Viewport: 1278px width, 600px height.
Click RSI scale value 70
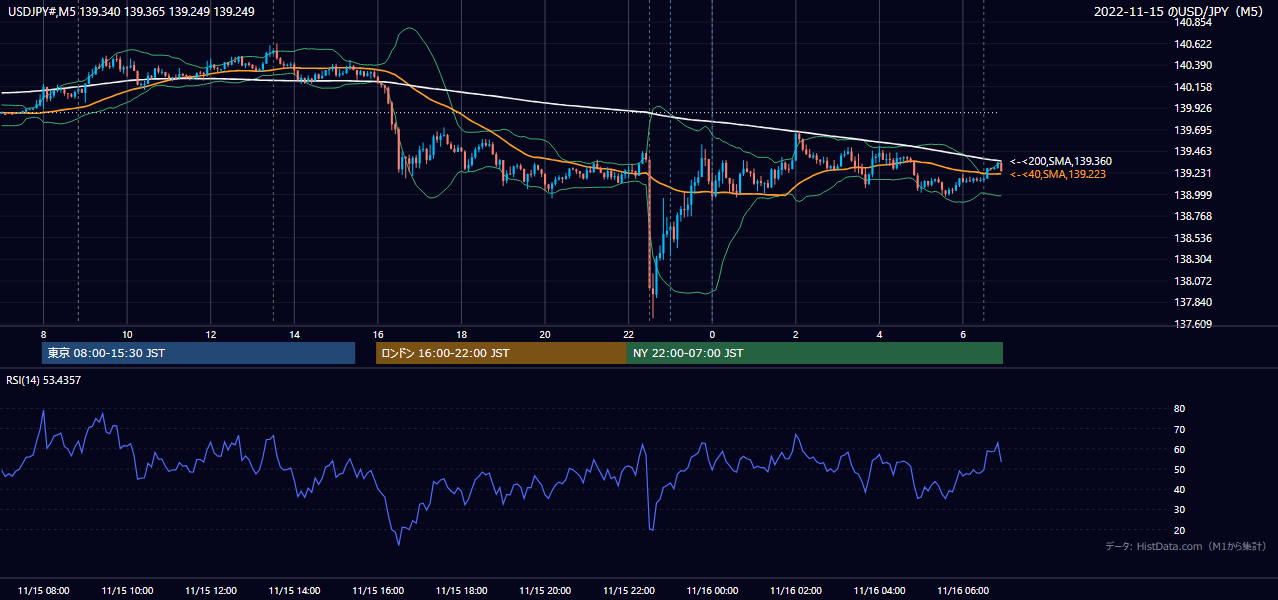pos(1179,429)
